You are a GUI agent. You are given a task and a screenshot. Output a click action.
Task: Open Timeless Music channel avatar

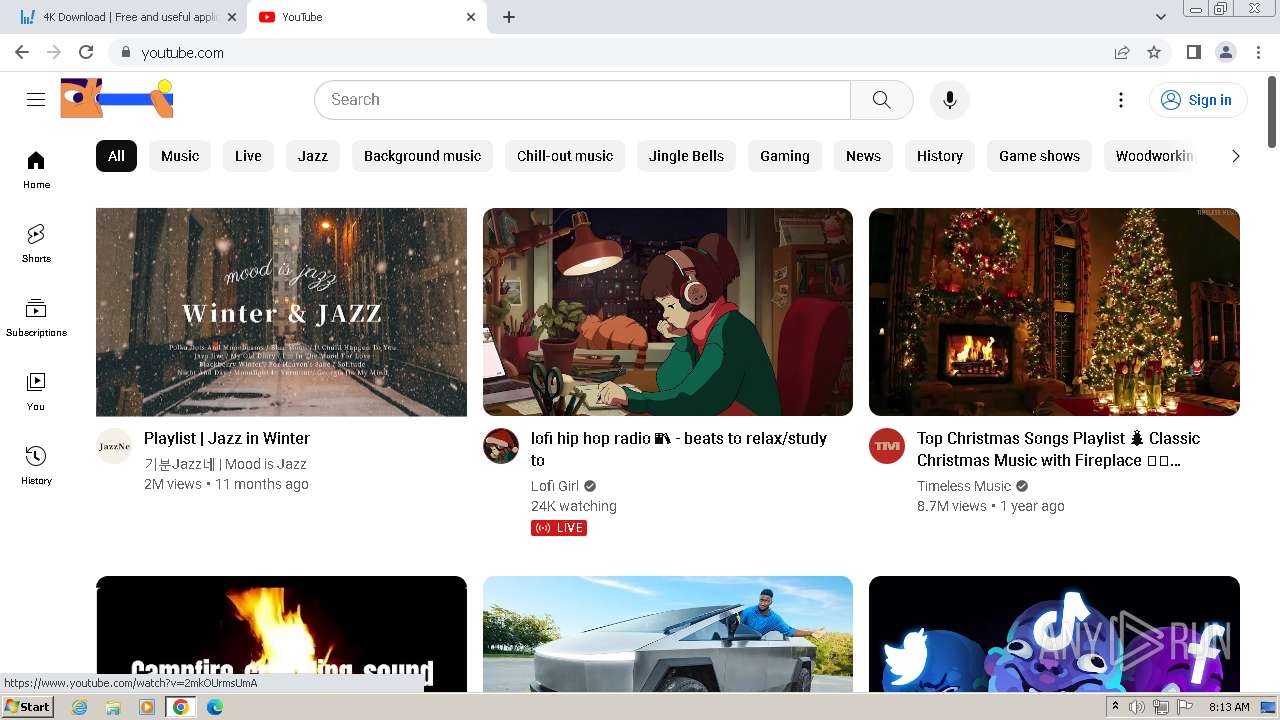887,446
